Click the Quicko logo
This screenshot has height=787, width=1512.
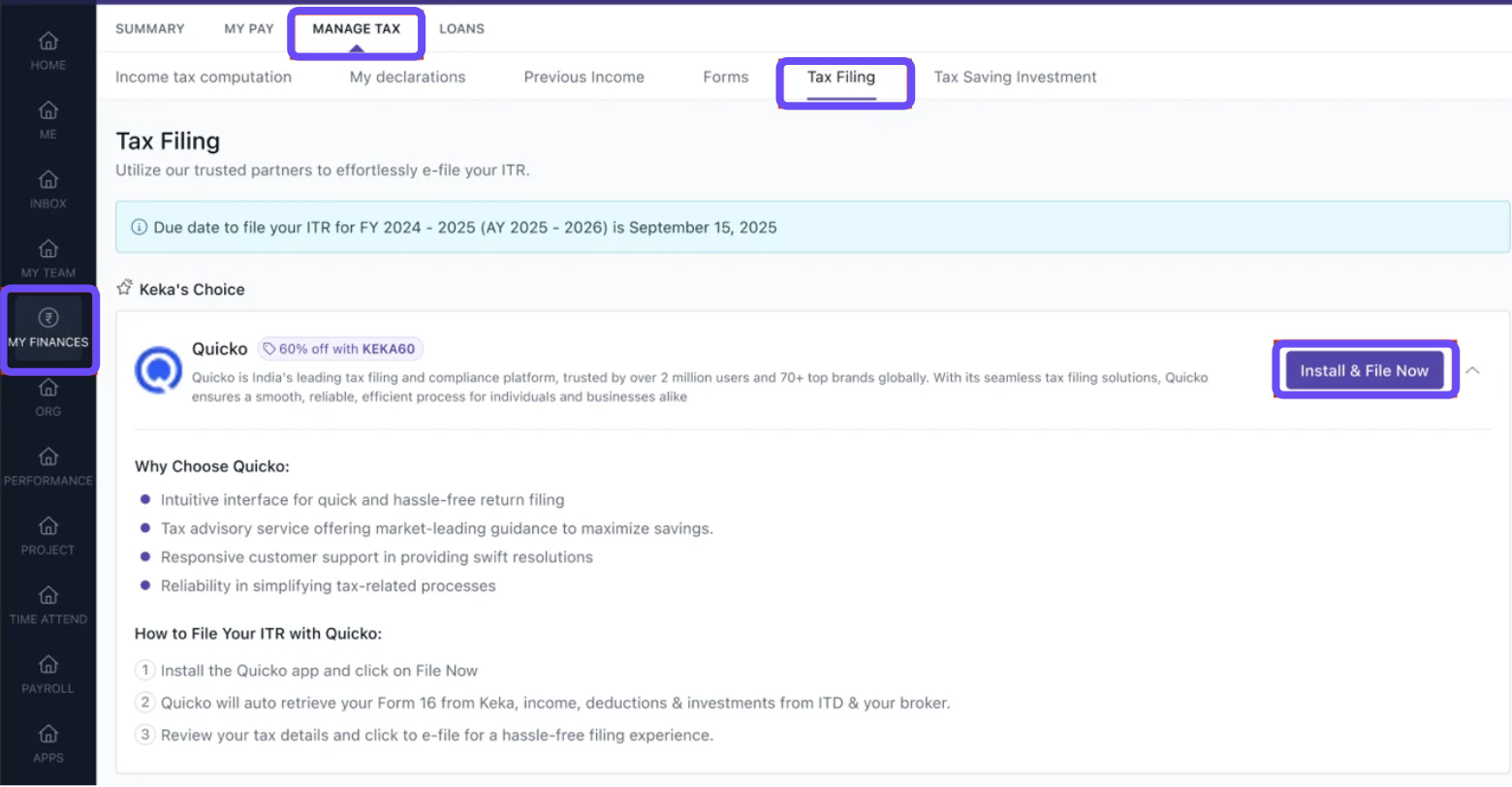click(158, 370)
